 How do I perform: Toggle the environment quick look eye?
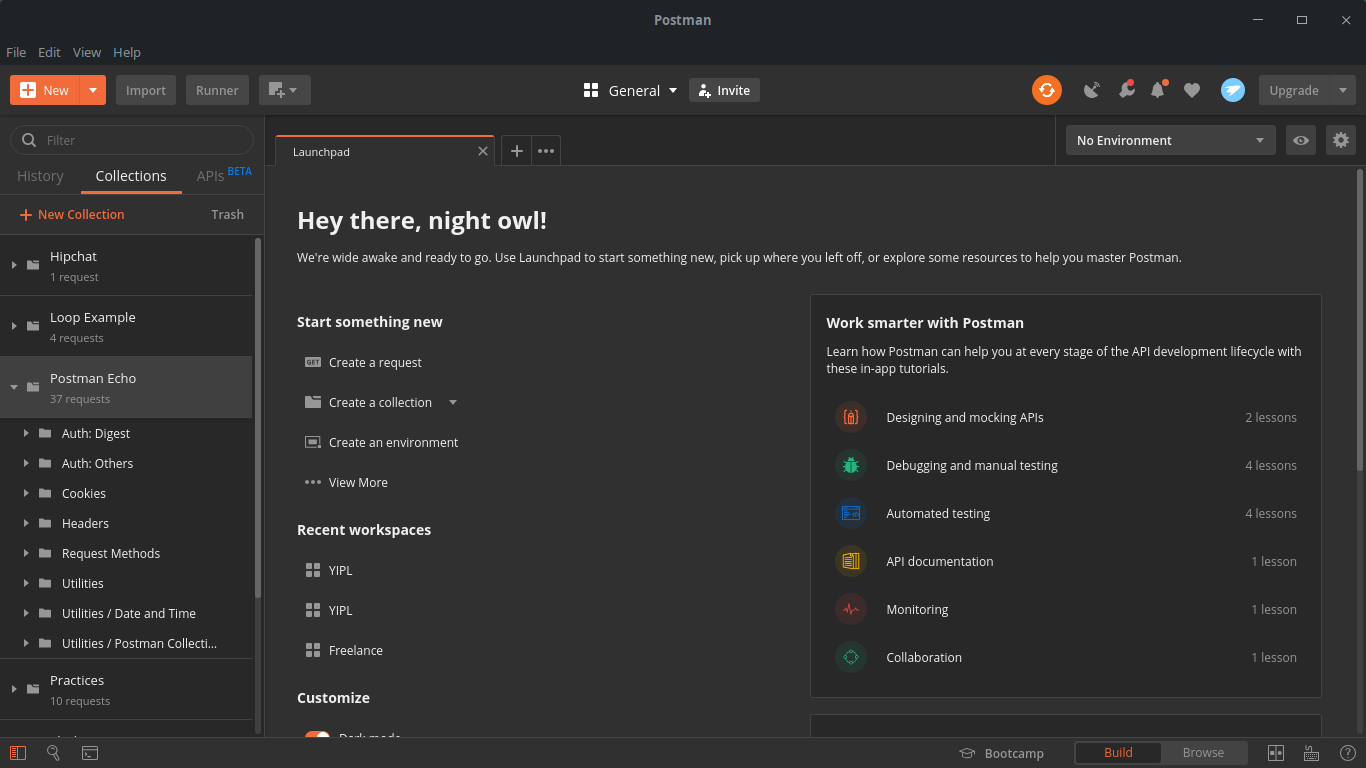pyautogui.click(x=1300, y=140)
